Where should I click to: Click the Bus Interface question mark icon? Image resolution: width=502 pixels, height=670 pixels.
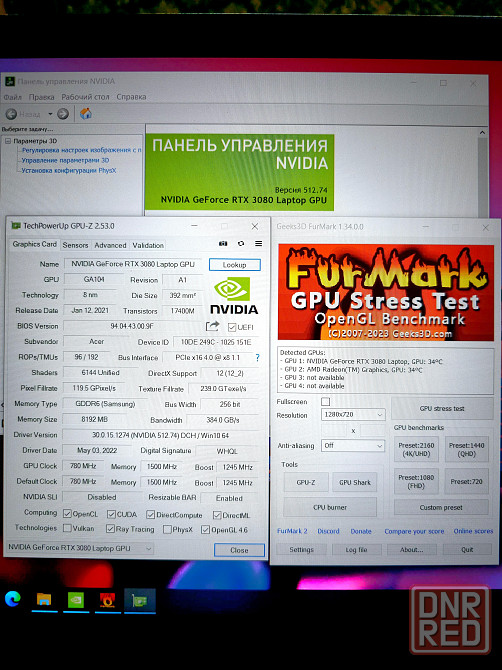(x=257, y=358)
